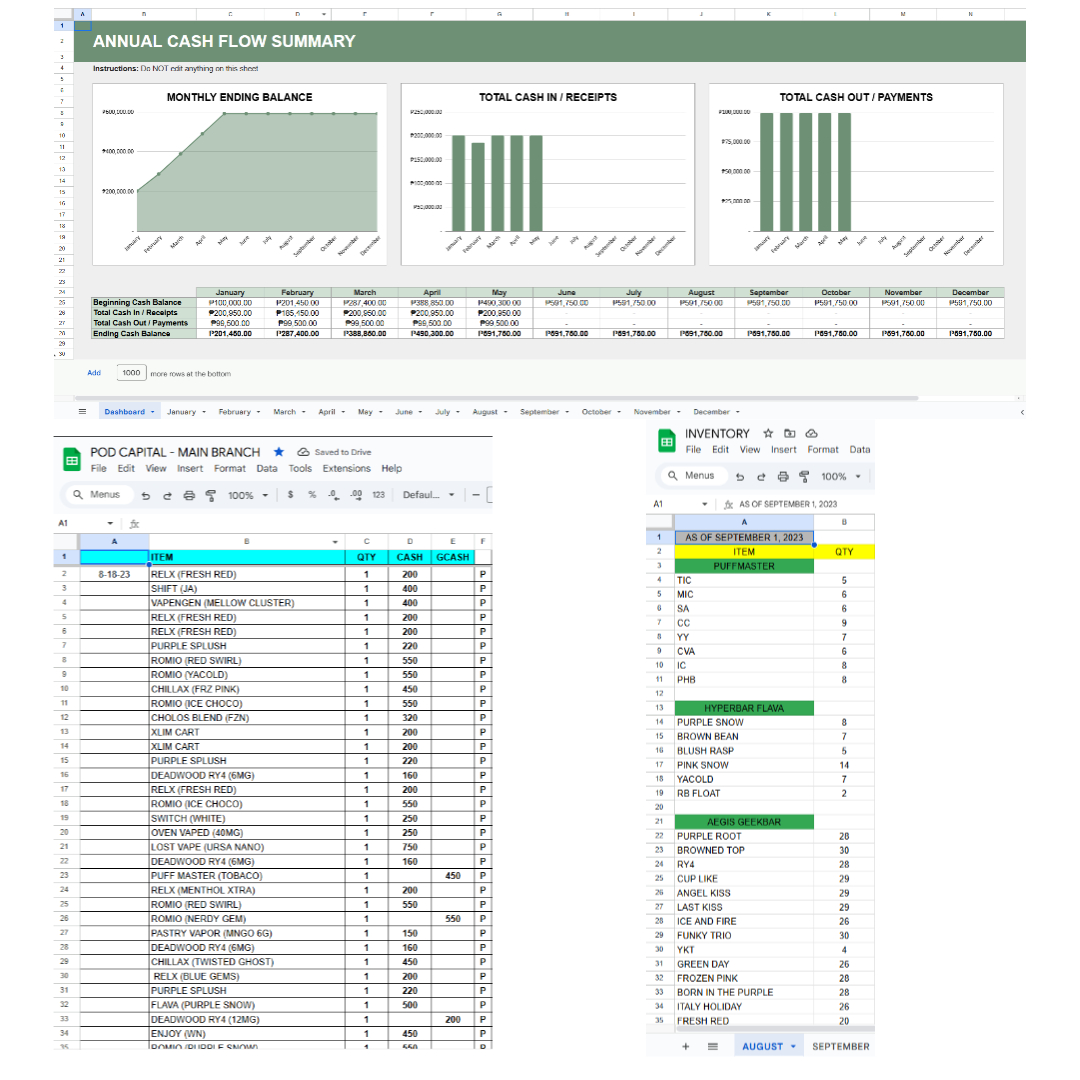Star the INVENTORY spreadsheet
This screenshot has height=1080, width=1080.
pos(768,433)
